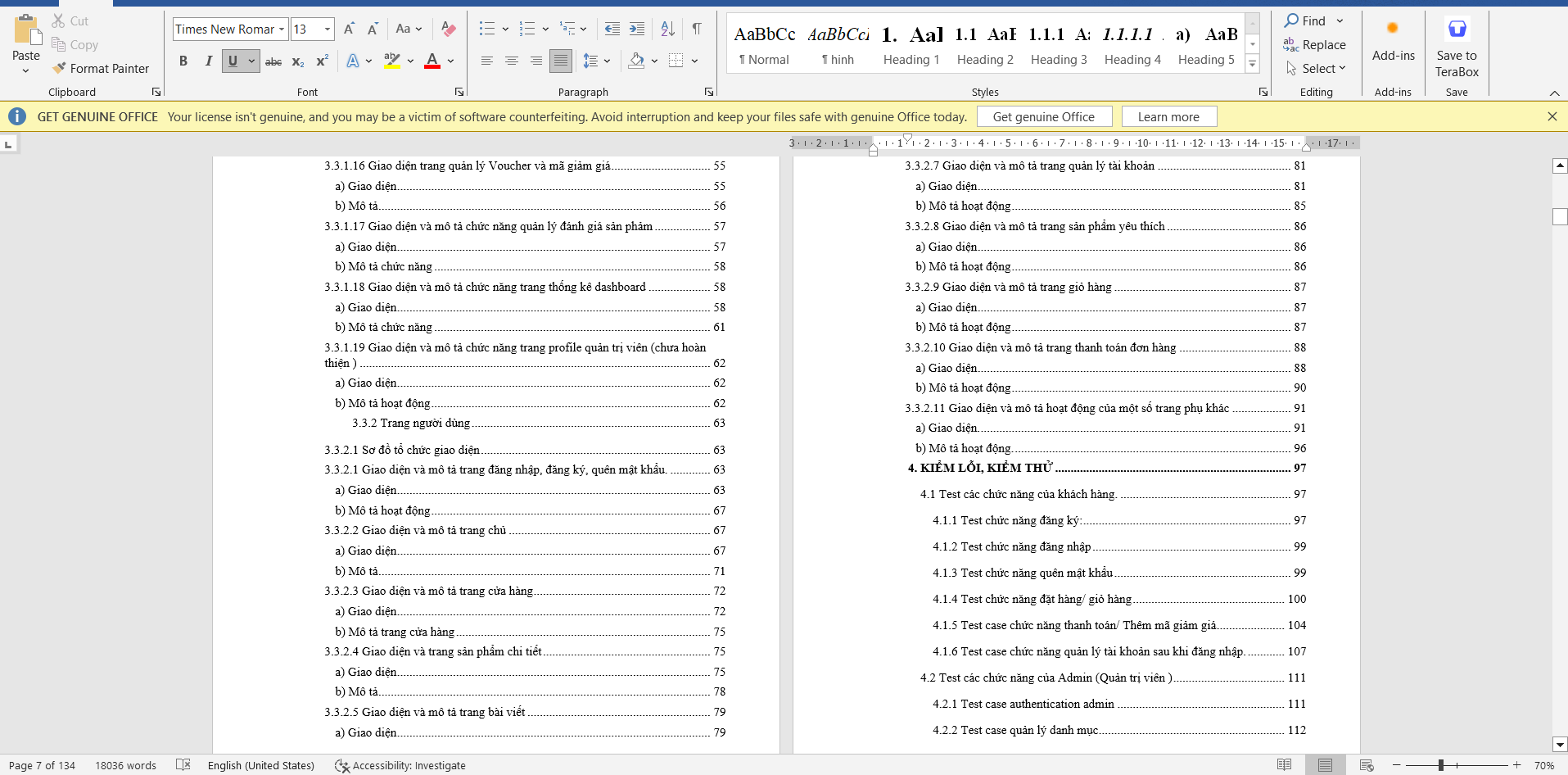Click Learn more button

pos(1168,117)
